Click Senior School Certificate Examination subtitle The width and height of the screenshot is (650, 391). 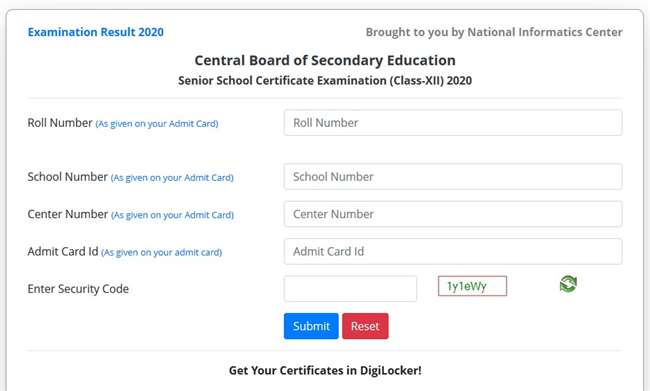point(325,80)
